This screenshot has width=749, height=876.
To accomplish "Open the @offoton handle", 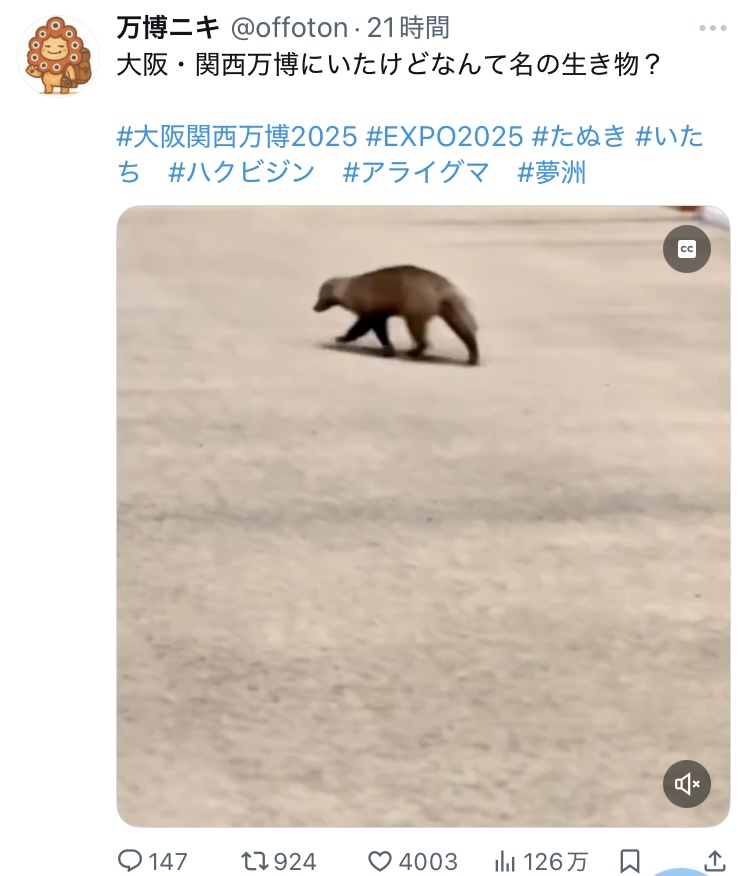I will coord(289,28).
